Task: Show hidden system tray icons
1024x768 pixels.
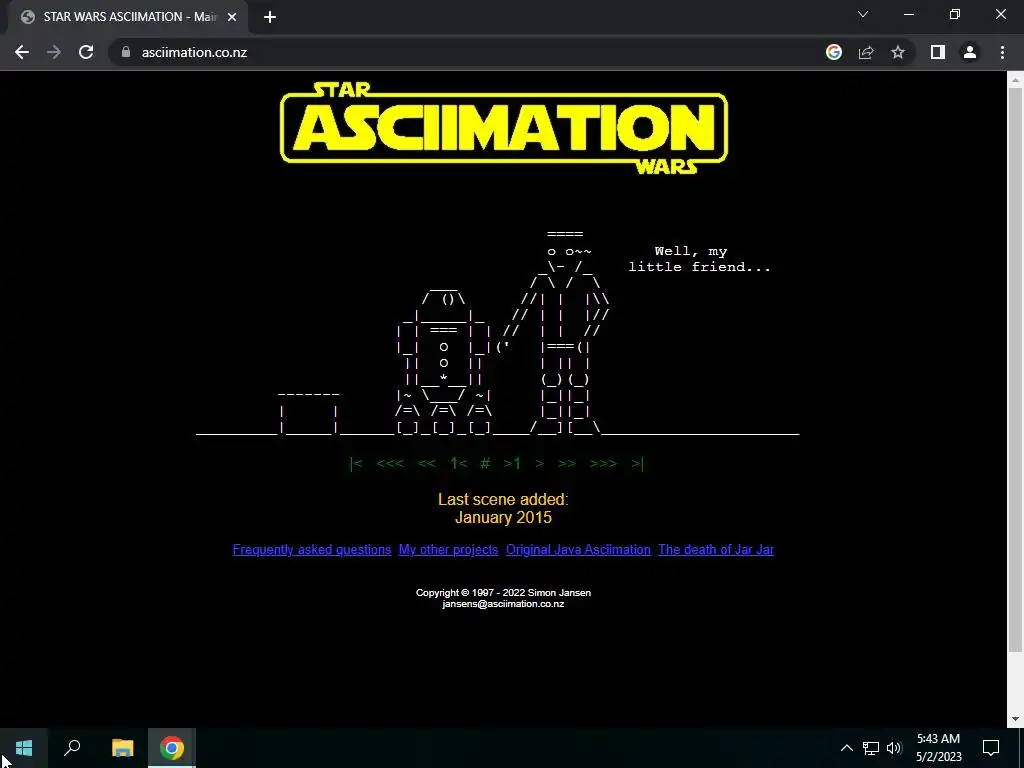Action: 846,748
